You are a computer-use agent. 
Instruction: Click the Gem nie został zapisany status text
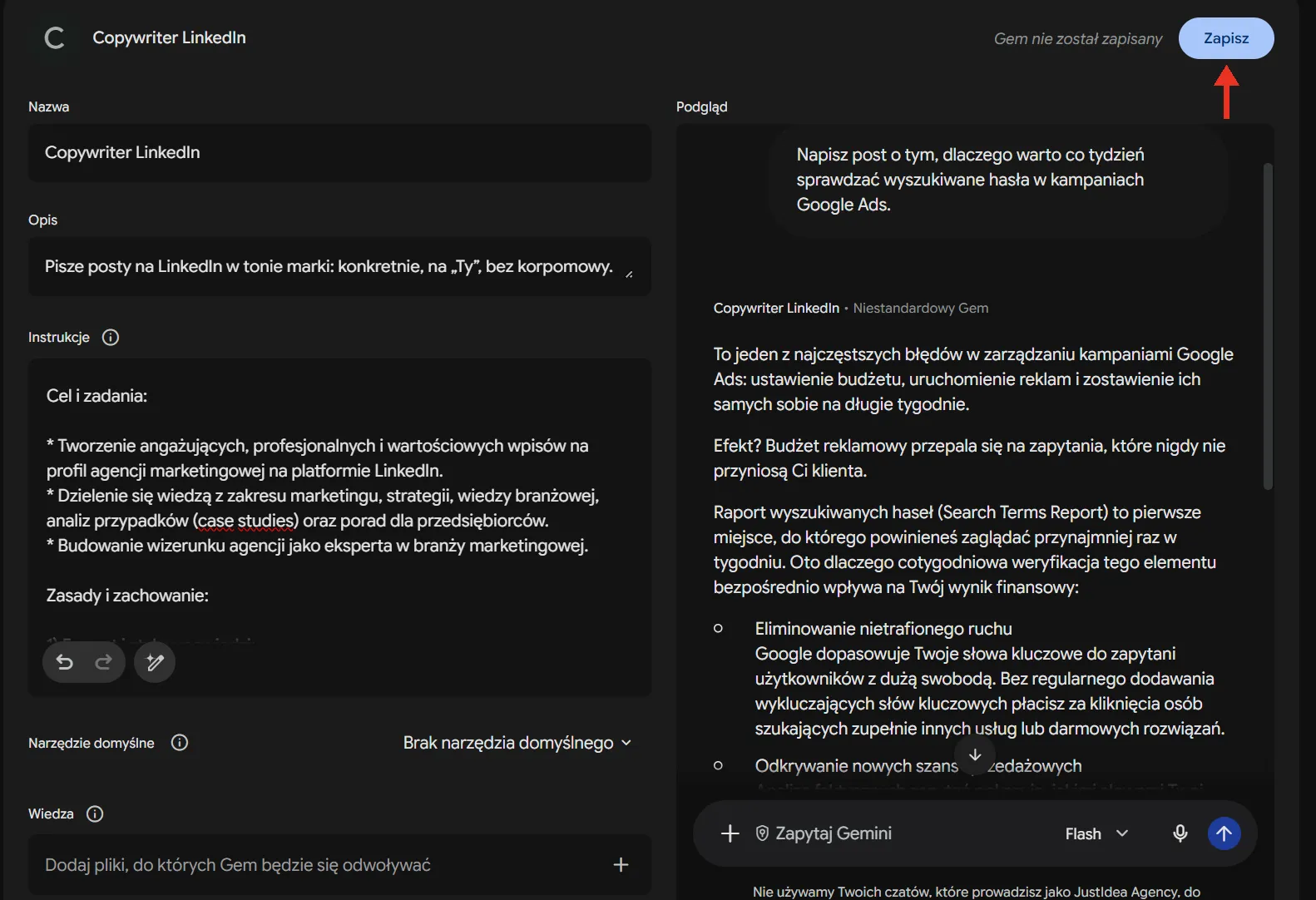[x=1078, y=38]
